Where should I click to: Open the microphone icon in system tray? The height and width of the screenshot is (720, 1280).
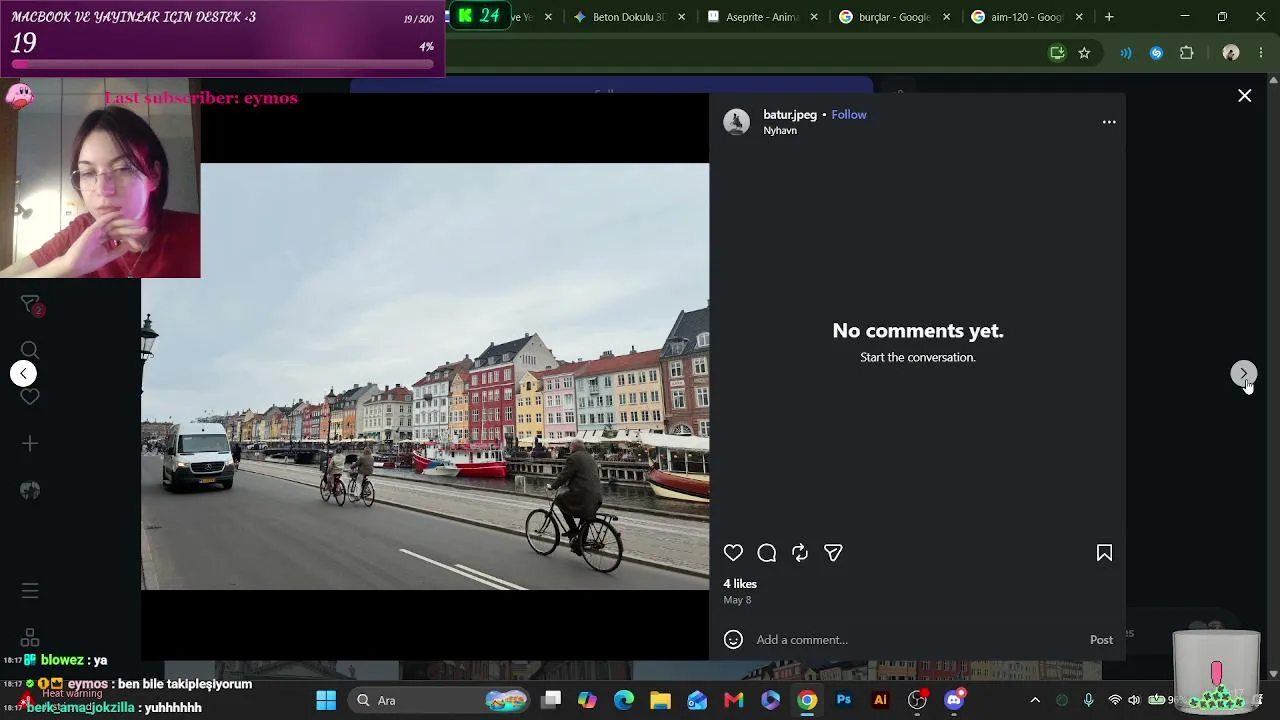tap(1088, 700)
